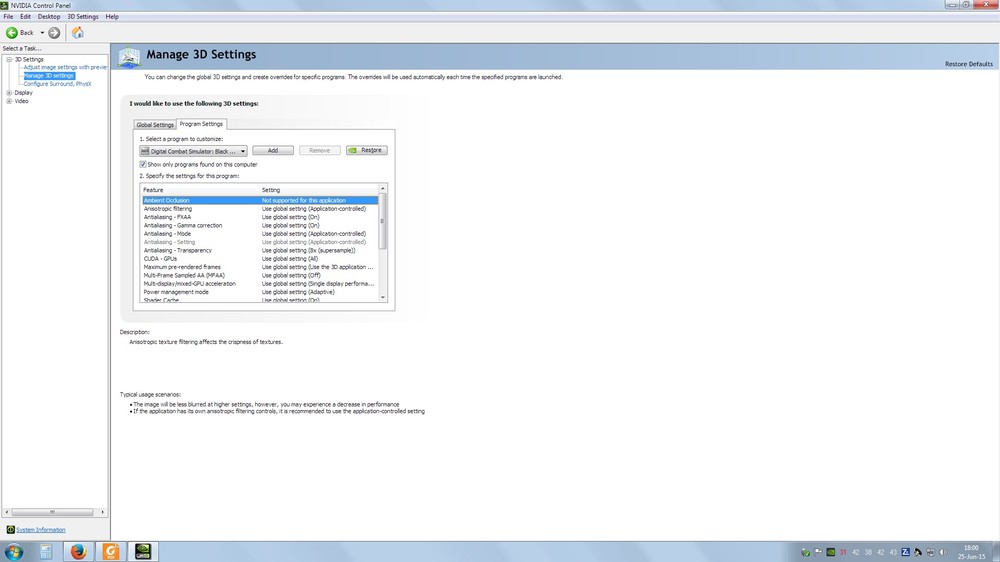Screen dimensions: 1000x562
Task: Select Antialiasing - Mode feature row
Action: click(x=260, y=233)
